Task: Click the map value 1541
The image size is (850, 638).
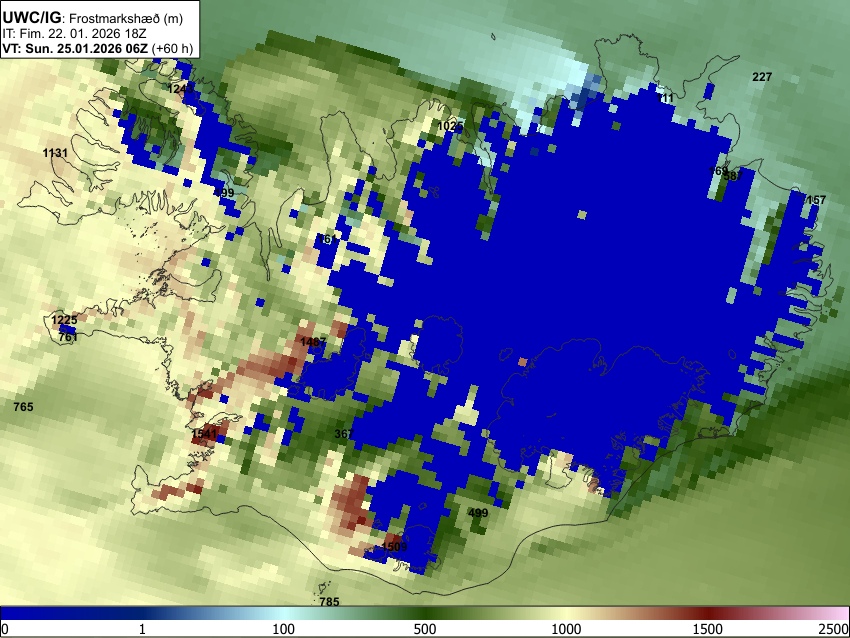Action: pos(204,434)
